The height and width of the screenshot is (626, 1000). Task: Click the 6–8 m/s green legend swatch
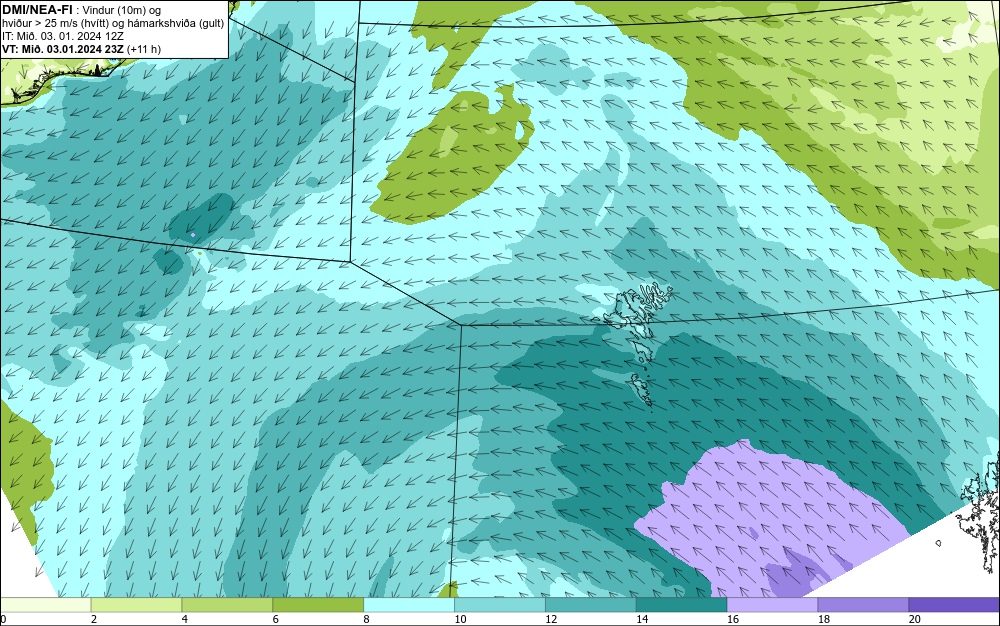click(x=318, y=605)
